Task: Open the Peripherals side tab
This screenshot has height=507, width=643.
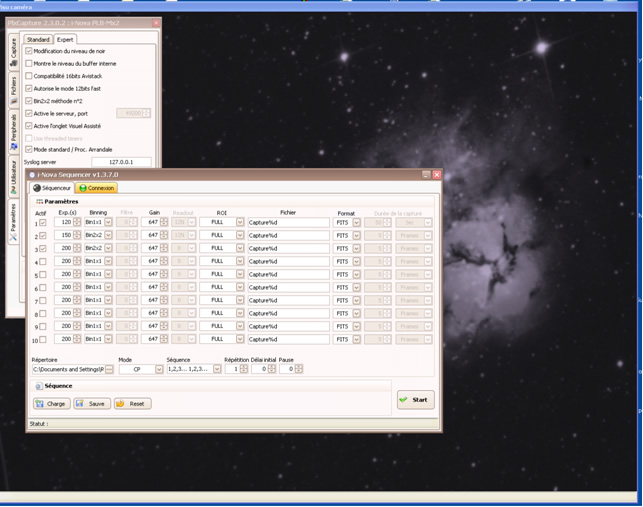Action: coord(14,132)
